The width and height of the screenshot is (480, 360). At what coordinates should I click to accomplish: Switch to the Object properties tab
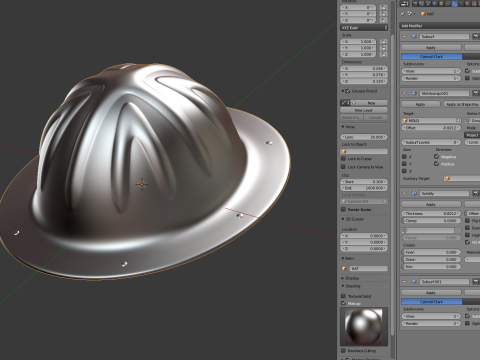tap(442, 4)
